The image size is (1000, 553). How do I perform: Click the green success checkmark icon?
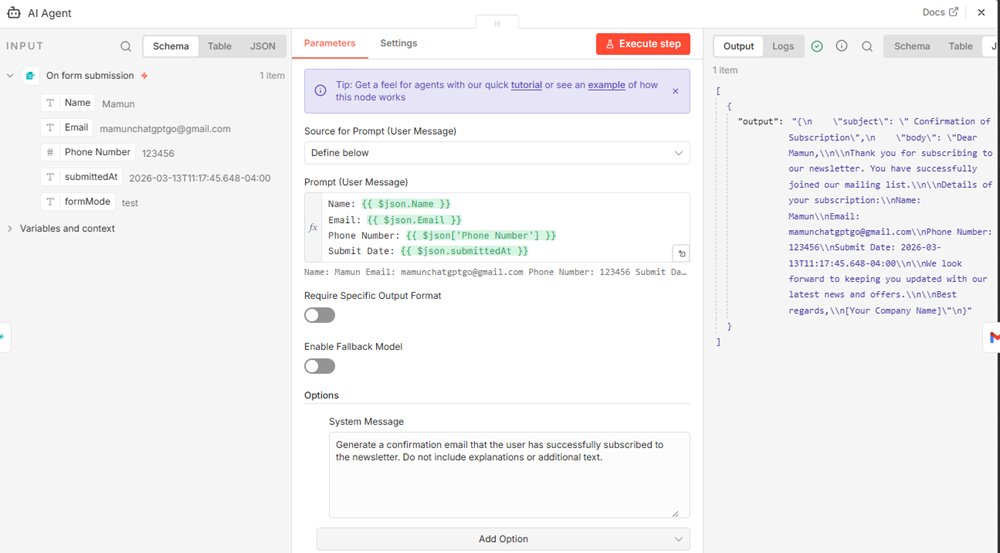pos(817,46)
